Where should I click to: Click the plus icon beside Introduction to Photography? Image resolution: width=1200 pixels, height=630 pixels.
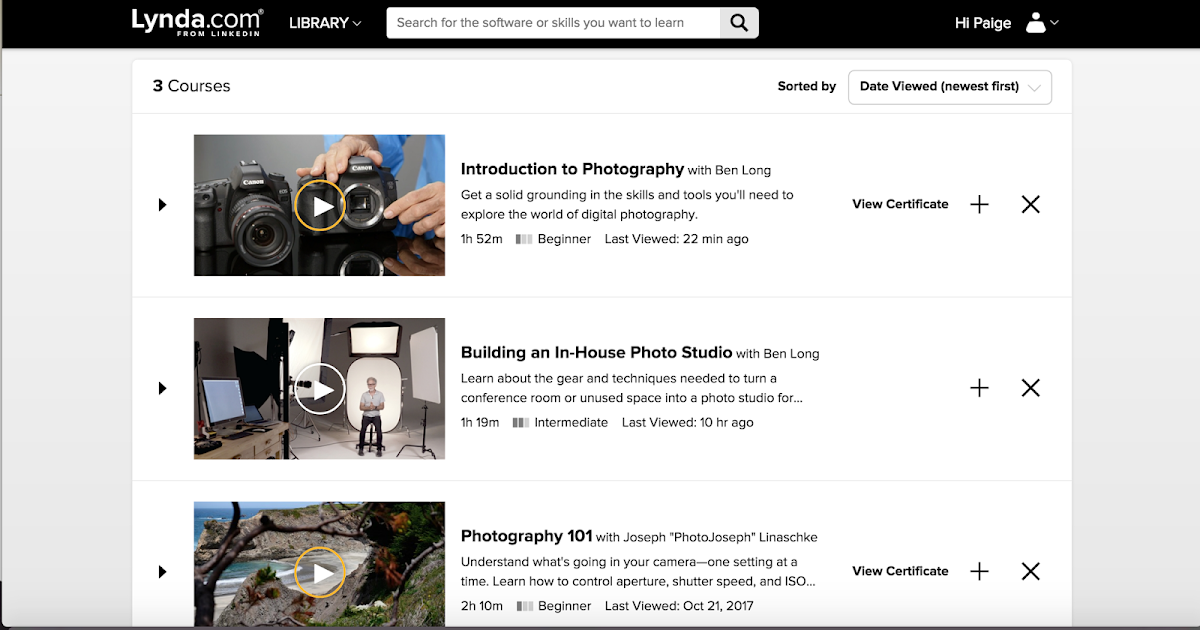(979, 204)
